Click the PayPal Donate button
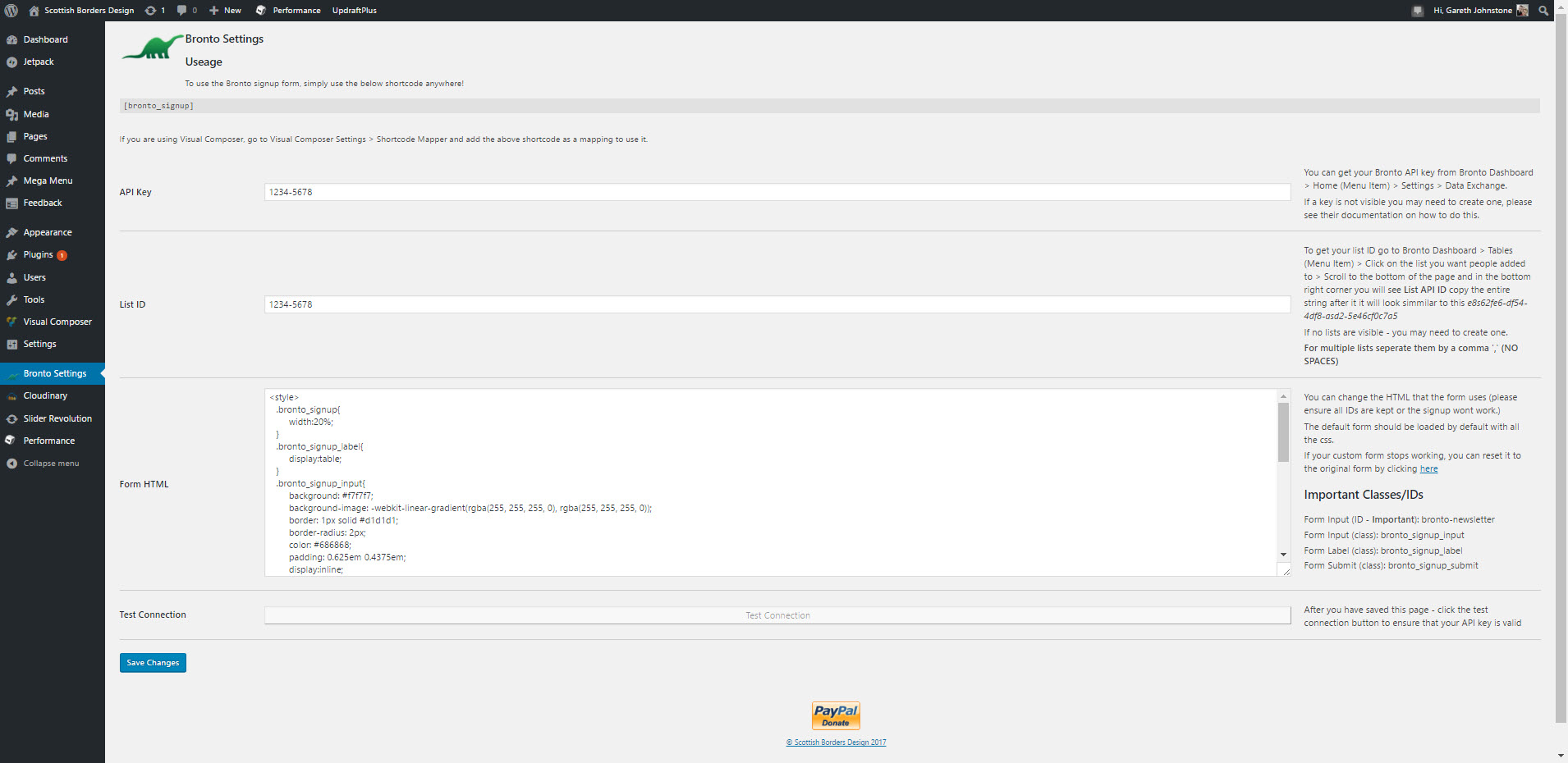Screen dimensions: 1568x763 [x=836, y=715]
